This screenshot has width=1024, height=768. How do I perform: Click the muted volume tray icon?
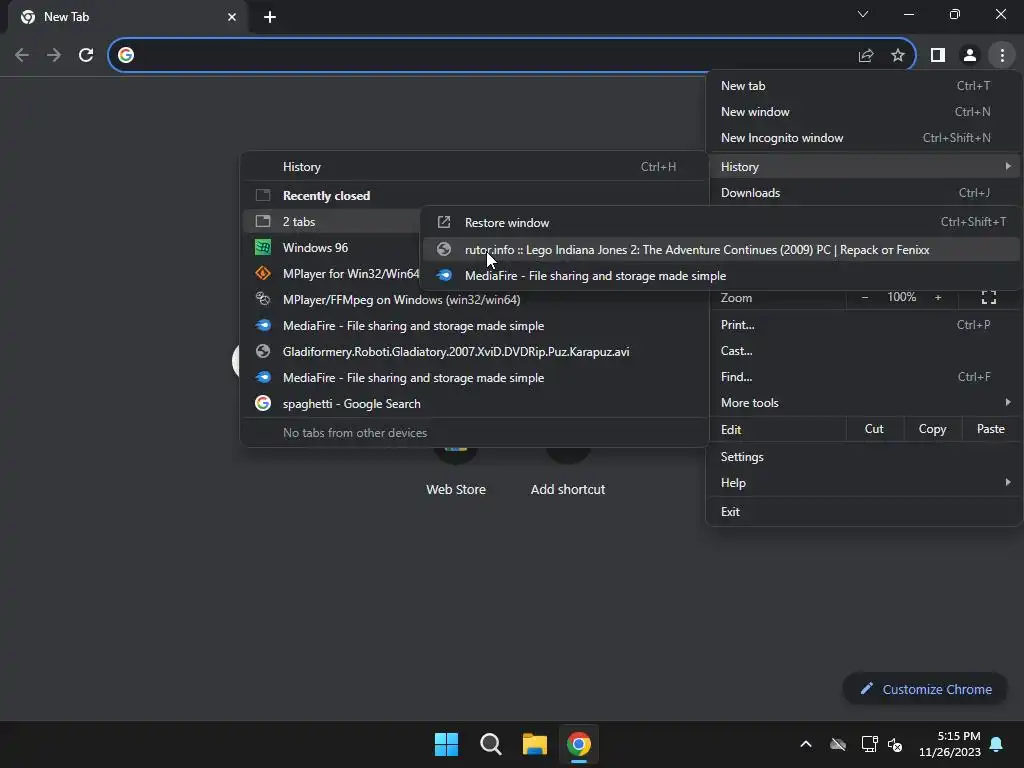pos(895,744)
